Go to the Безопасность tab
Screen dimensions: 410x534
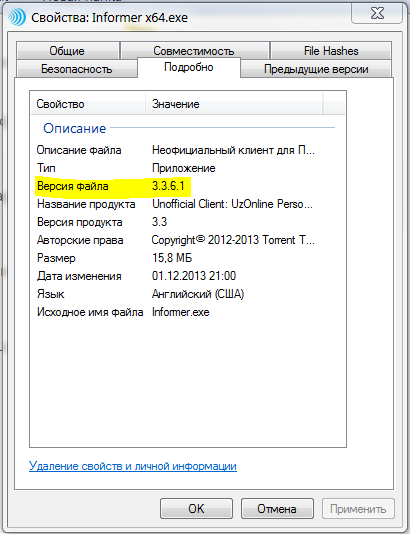tap(77, 69)
